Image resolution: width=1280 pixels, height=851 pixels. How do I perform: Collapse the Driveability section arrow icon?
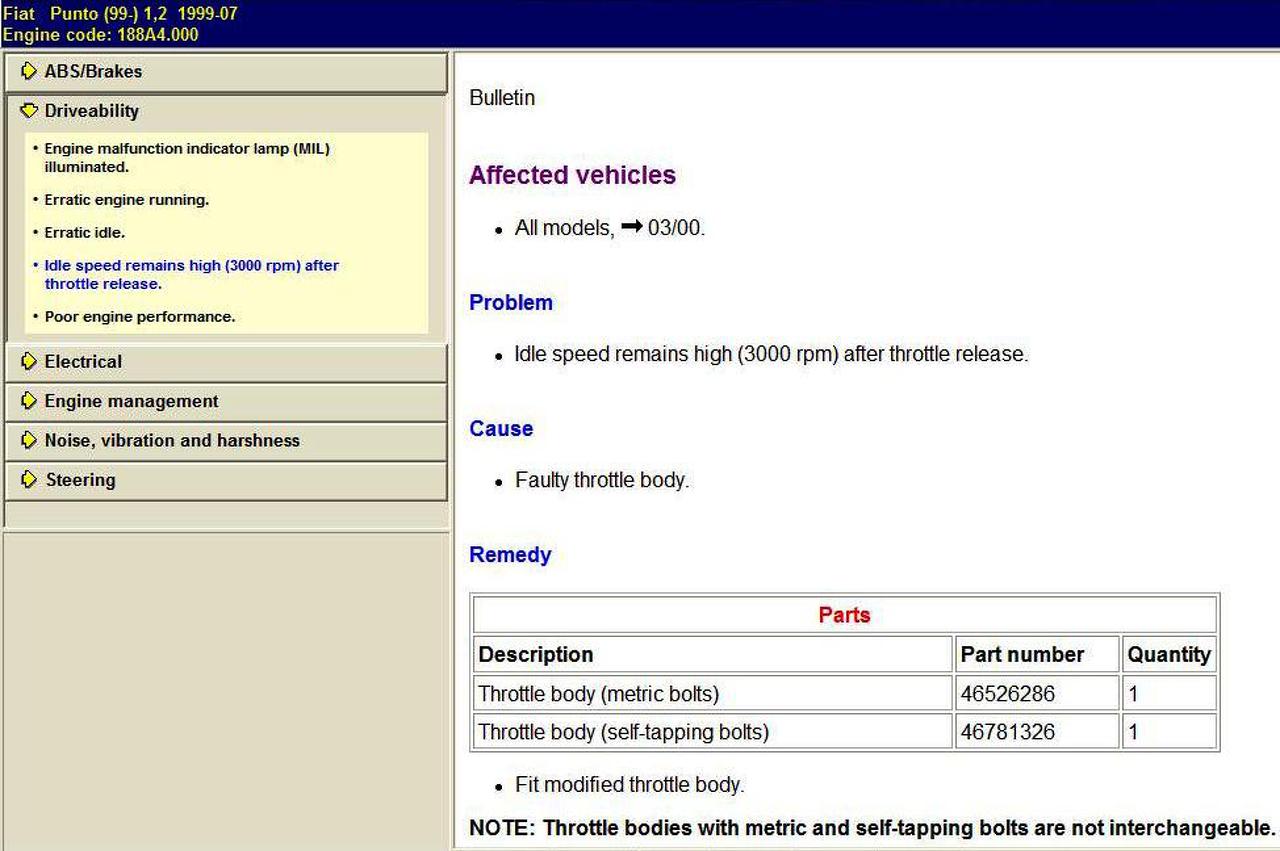point(29,111)
